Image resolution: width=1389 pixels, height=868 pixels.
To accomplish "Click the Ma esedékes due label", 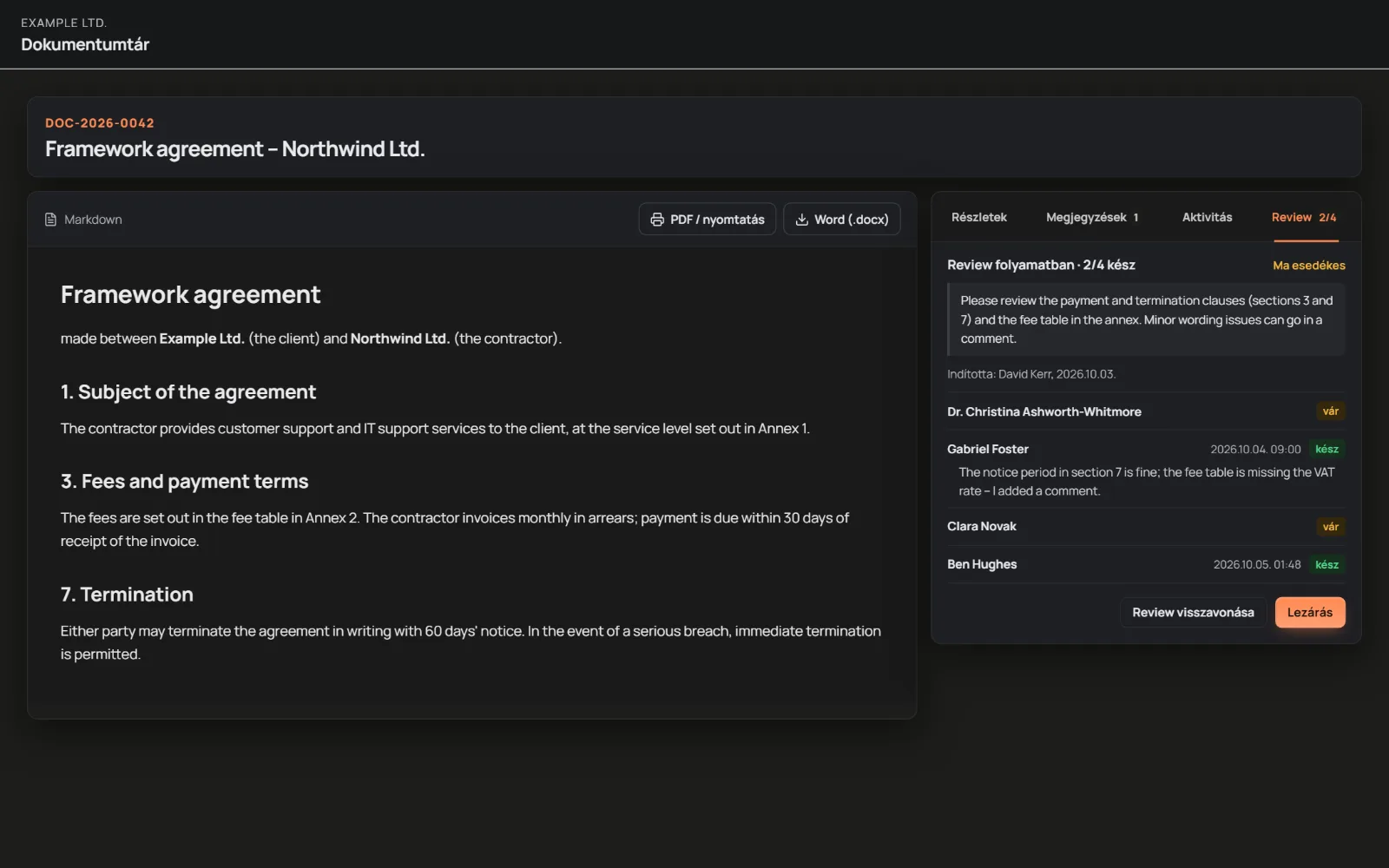I will [1309, 266].
